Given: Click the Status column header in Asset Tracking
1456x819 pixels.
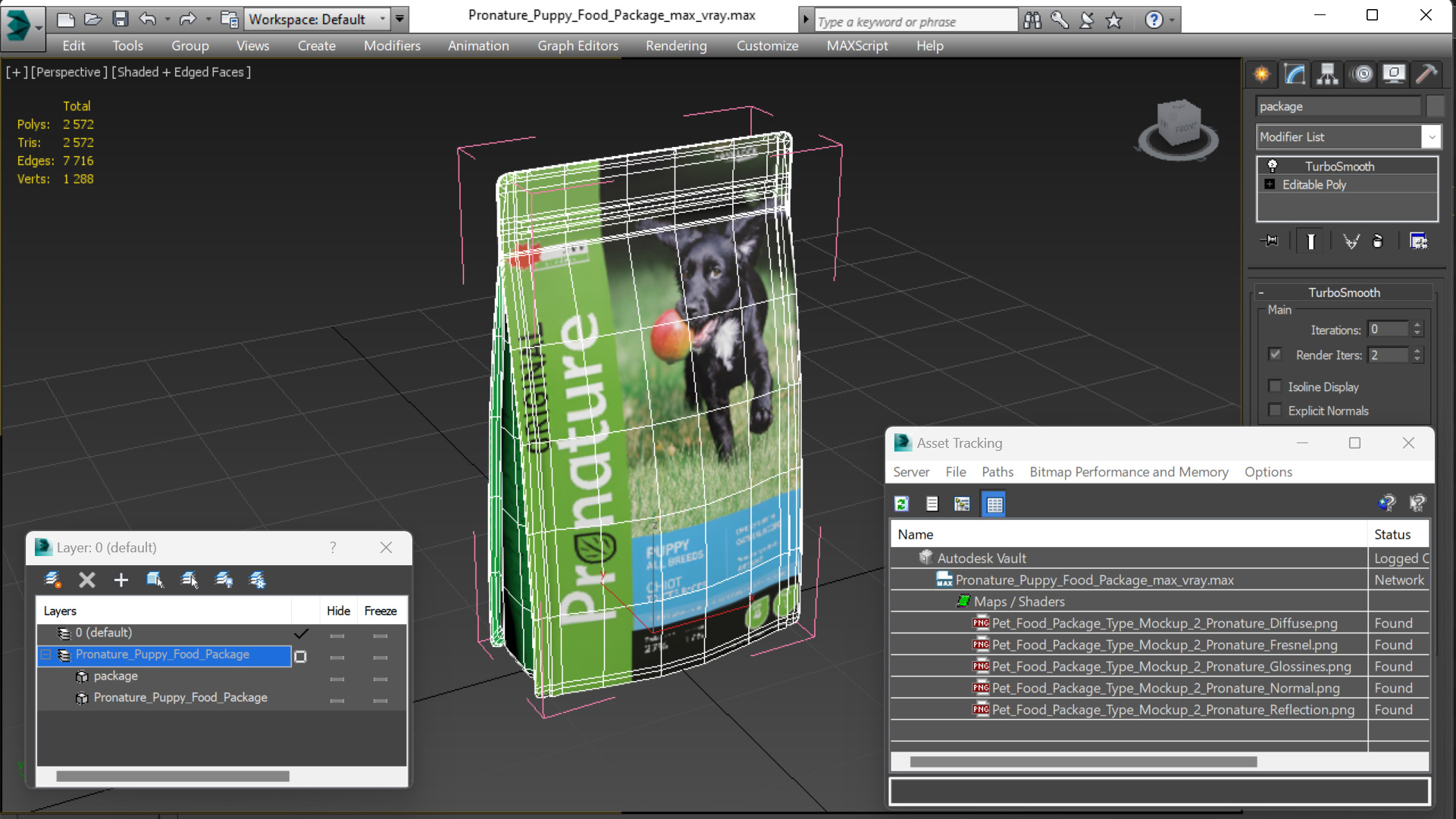Looking at the screenshot, I should [1398, 534].
